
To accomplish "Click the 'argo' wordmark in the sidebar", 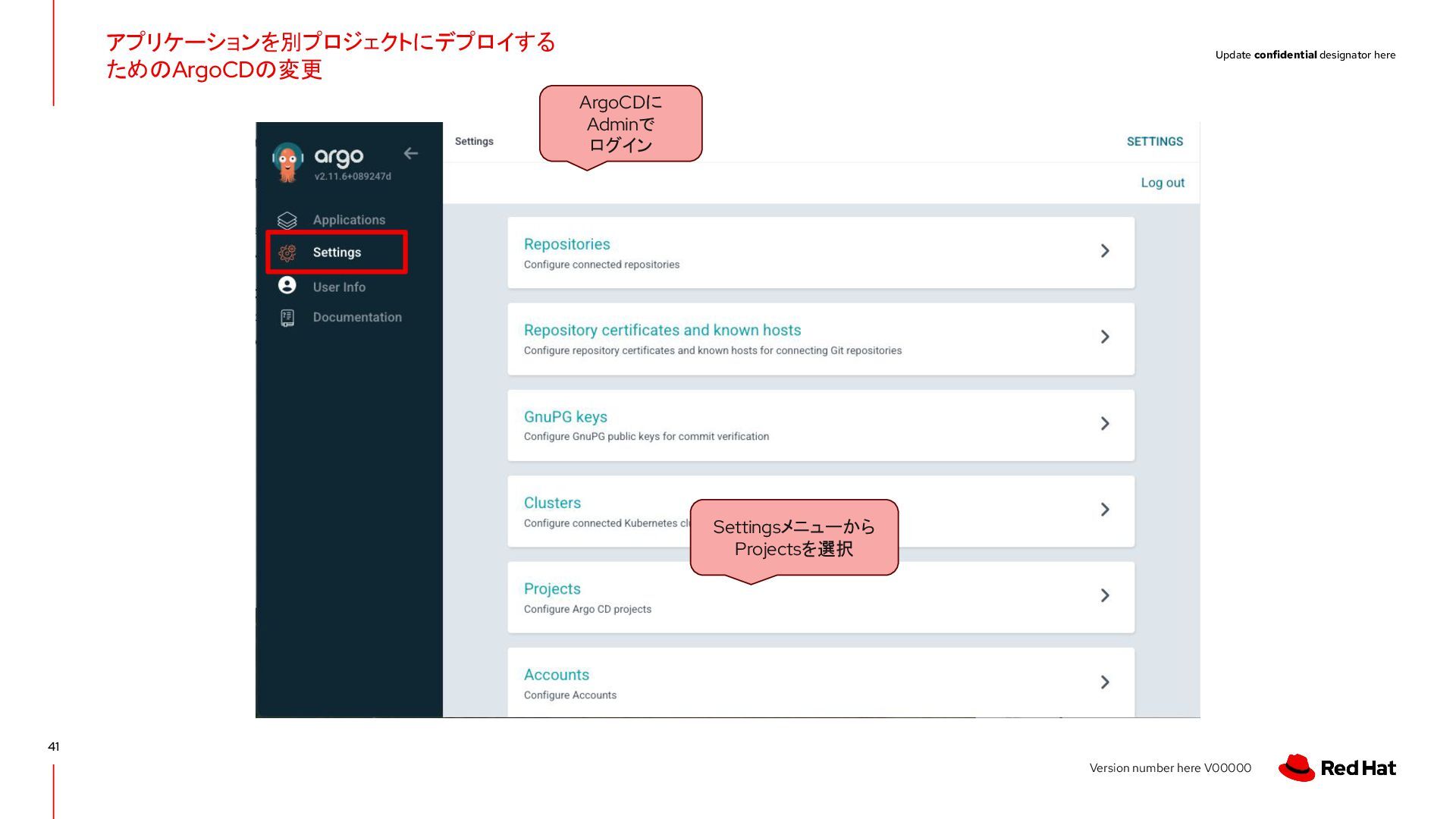I will pos(339,156).
